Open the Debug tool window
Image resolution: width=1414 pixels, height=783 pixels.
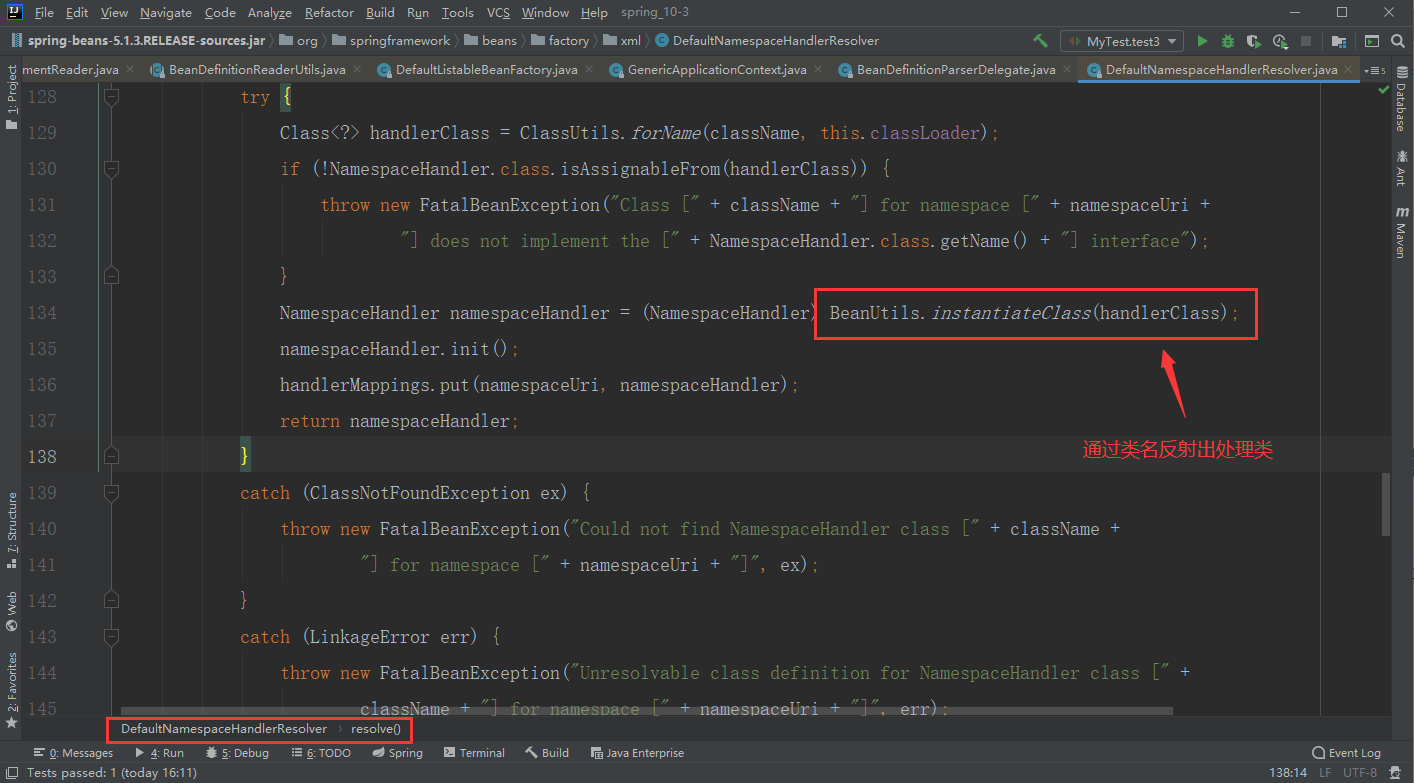point(237,753)
